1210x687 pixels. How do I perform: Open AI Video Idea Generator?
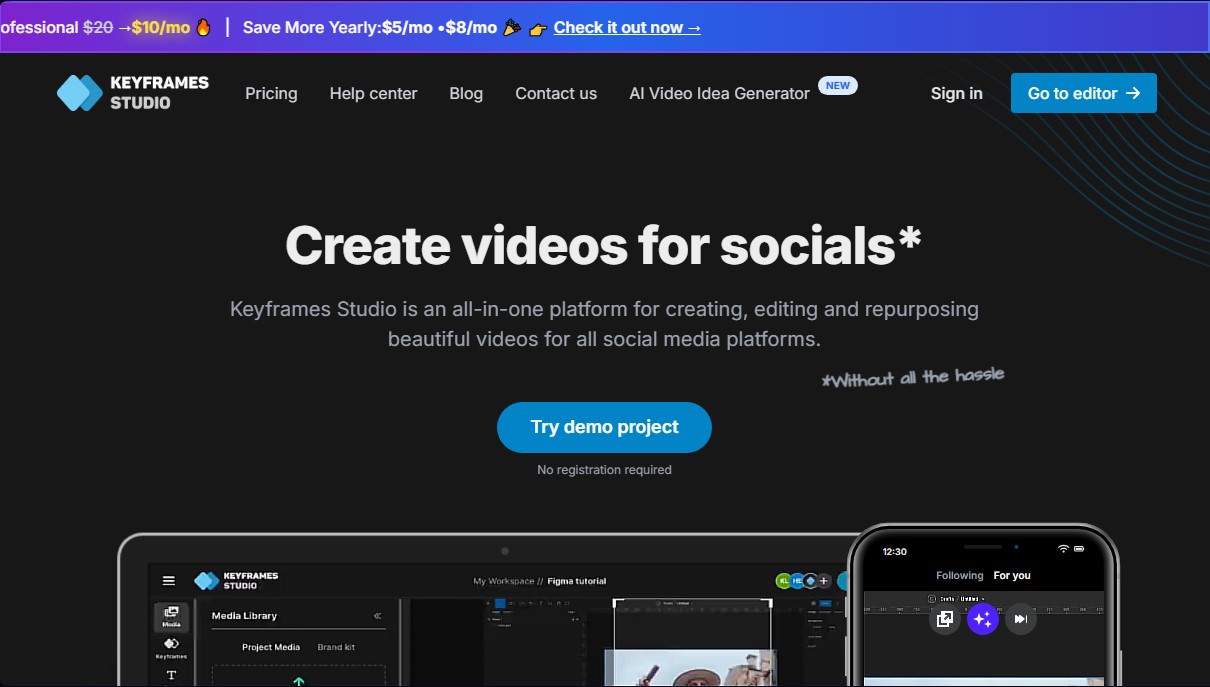click(719, 93)
